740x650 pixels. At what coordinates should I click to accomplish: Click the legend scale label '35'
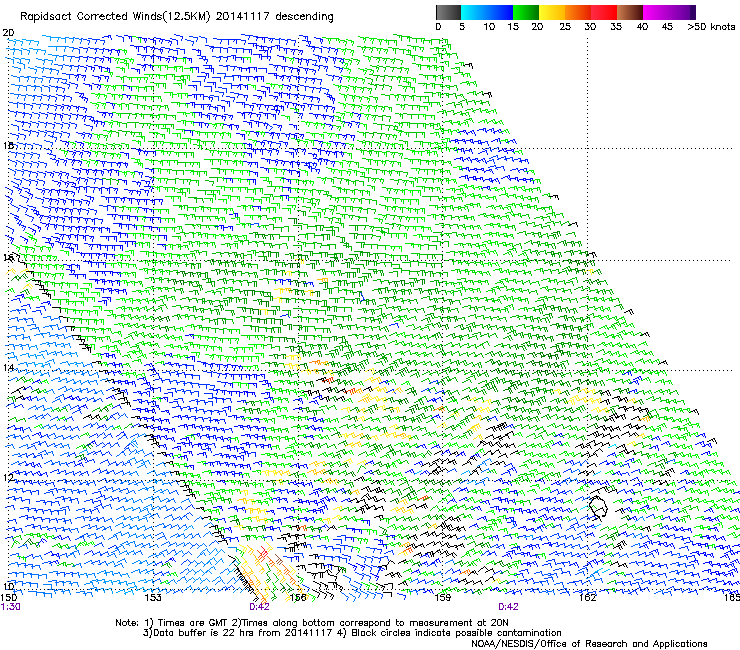pos(616,27)
